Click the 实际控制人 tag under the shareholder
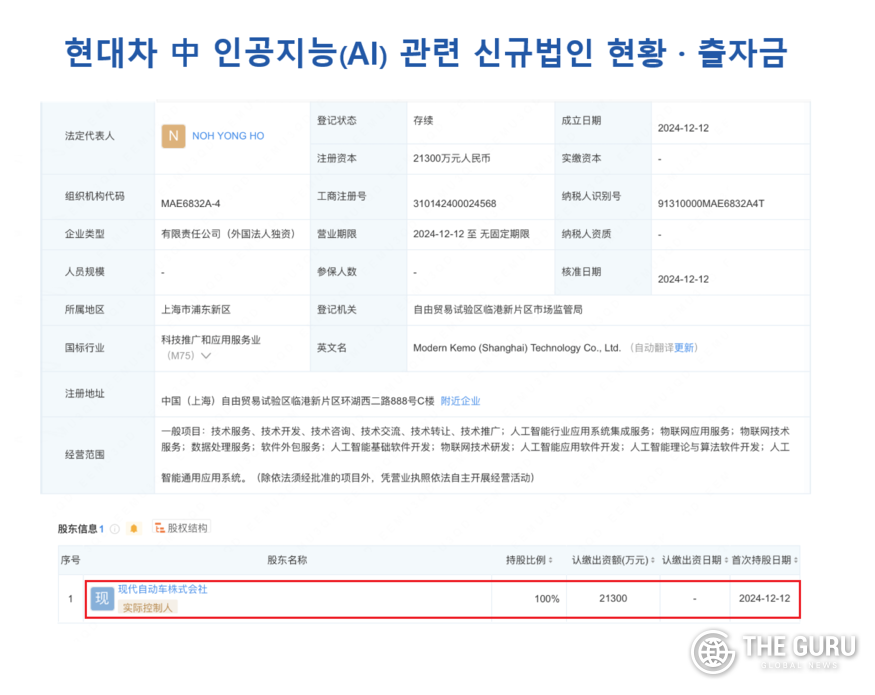 pyautogui.click(x=147, y=607)
